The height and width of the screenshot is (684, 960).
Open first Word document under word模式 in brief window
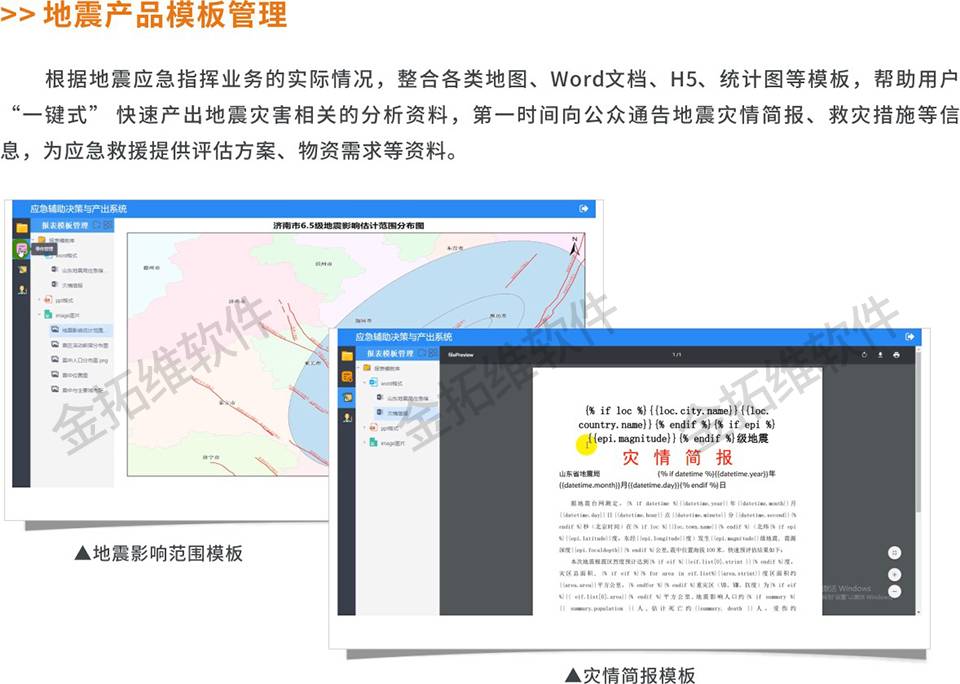(403, 398)
